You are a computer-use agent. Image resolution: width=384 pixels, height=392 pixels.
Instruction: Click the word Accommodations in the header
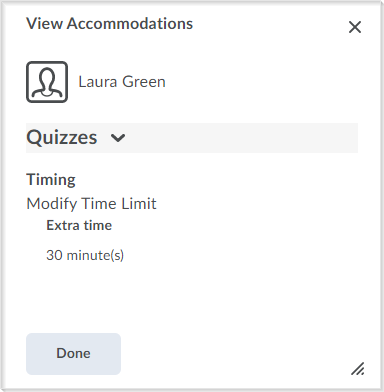(x=130, y=24)
